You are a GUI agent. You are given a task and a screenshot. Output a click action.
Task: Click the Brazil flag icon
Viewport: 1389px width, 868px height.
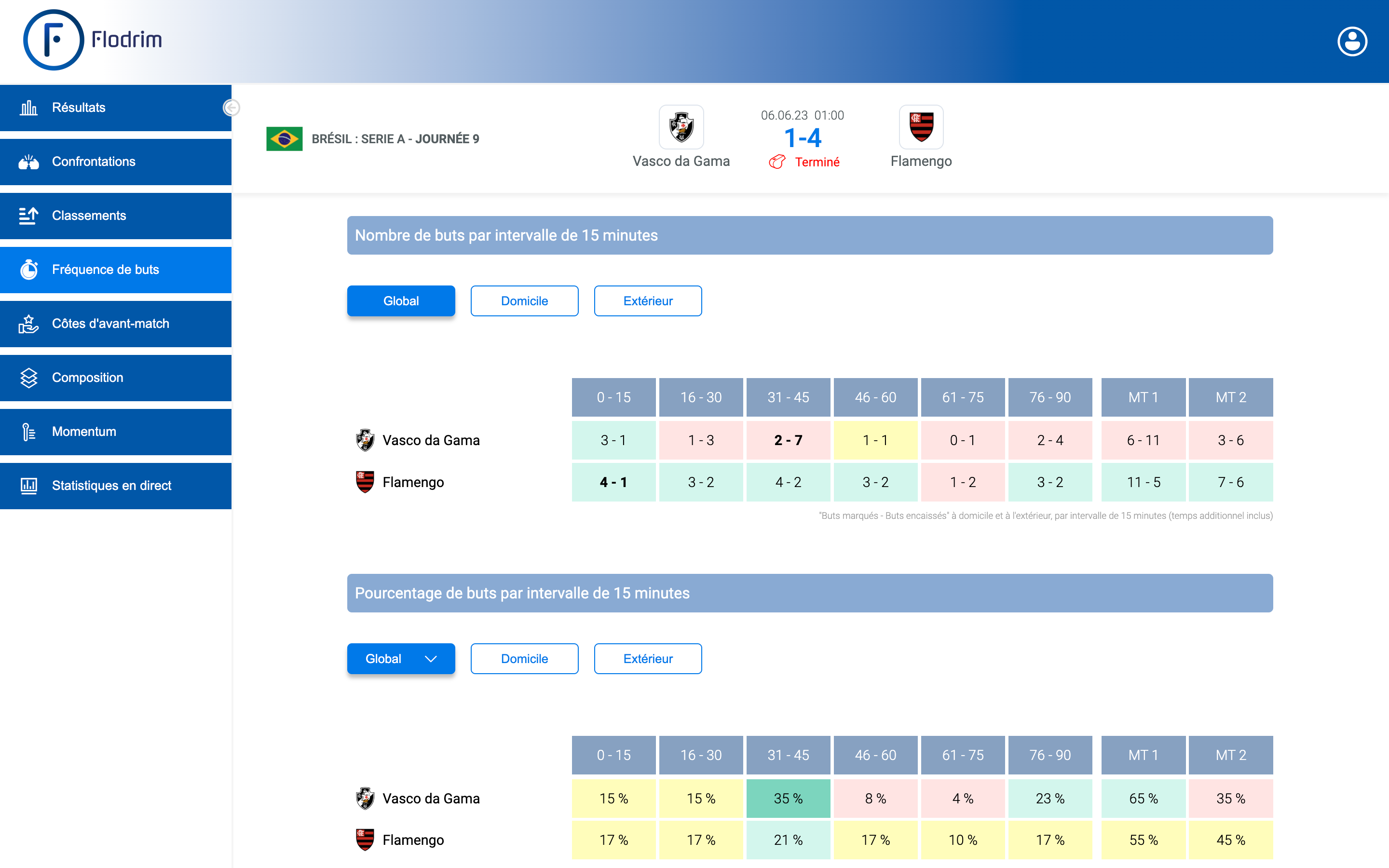[x=284, y=138]
